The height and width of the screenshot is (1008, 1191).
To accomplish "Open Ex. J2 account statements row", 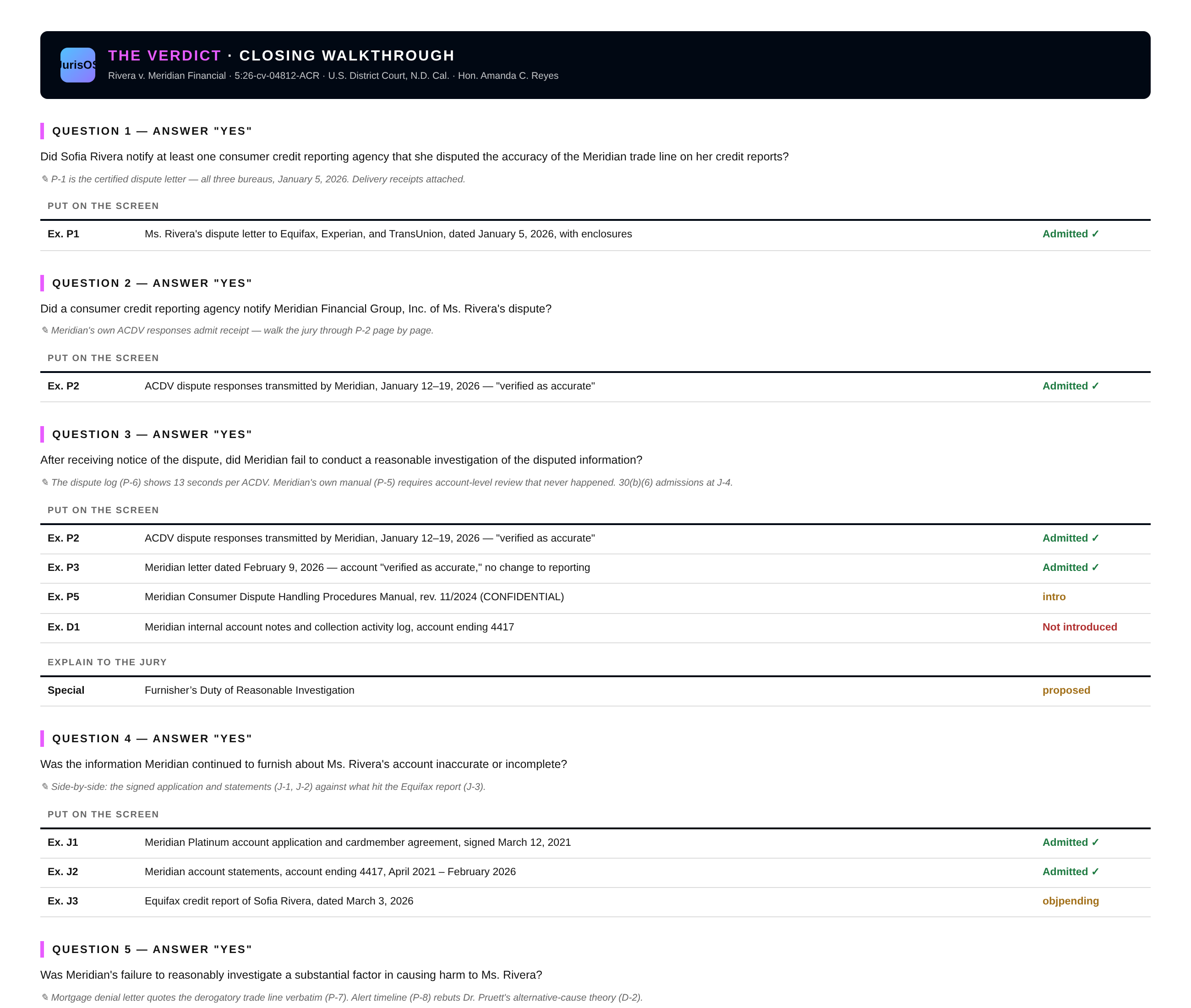I will pos(595,872).
